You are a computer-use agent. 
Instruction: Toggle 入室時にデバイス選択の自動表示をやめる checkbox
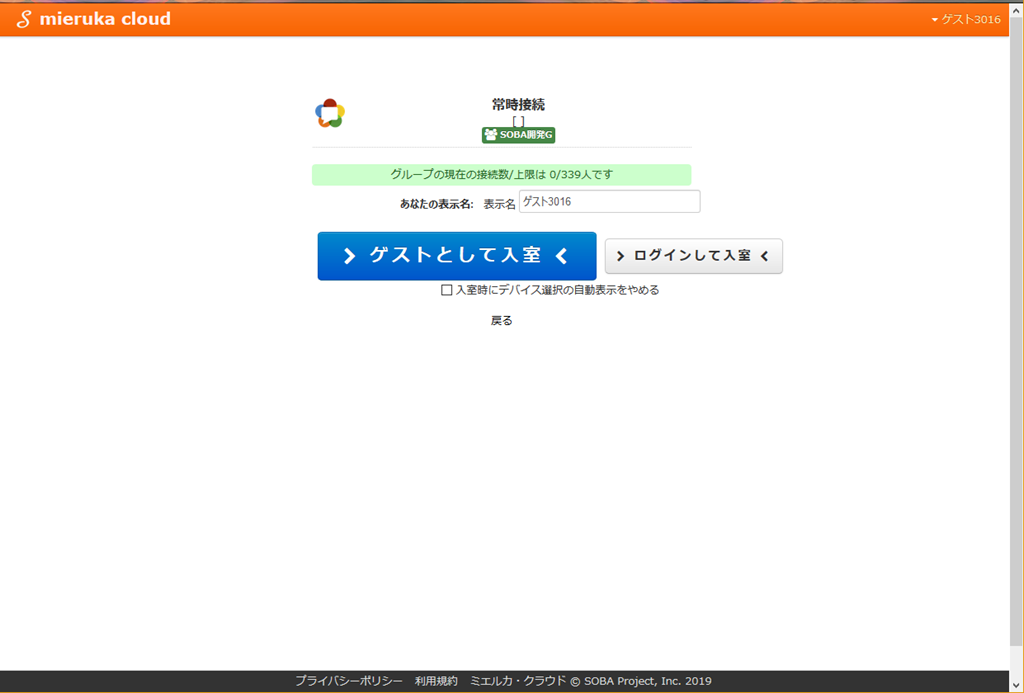(447, 290)
